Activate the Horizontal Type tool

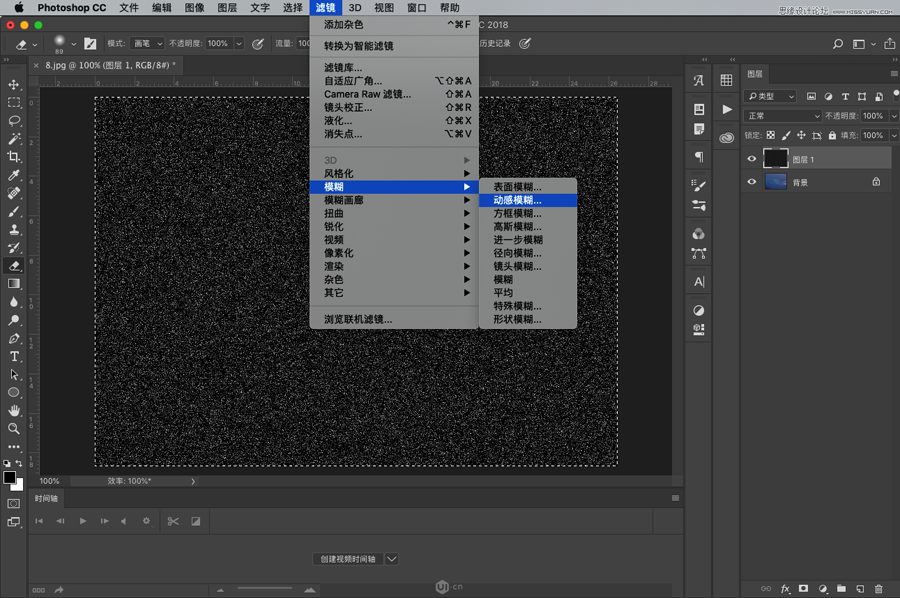[14, 356]
